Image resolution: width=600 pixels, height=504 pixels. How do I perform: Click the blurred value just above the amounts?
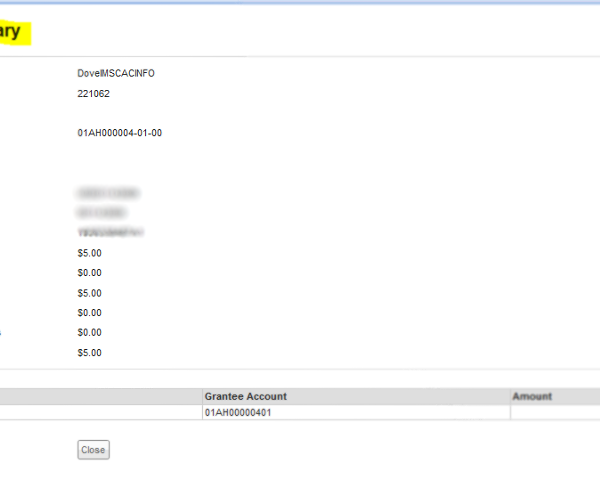click(x=110, y=232)
